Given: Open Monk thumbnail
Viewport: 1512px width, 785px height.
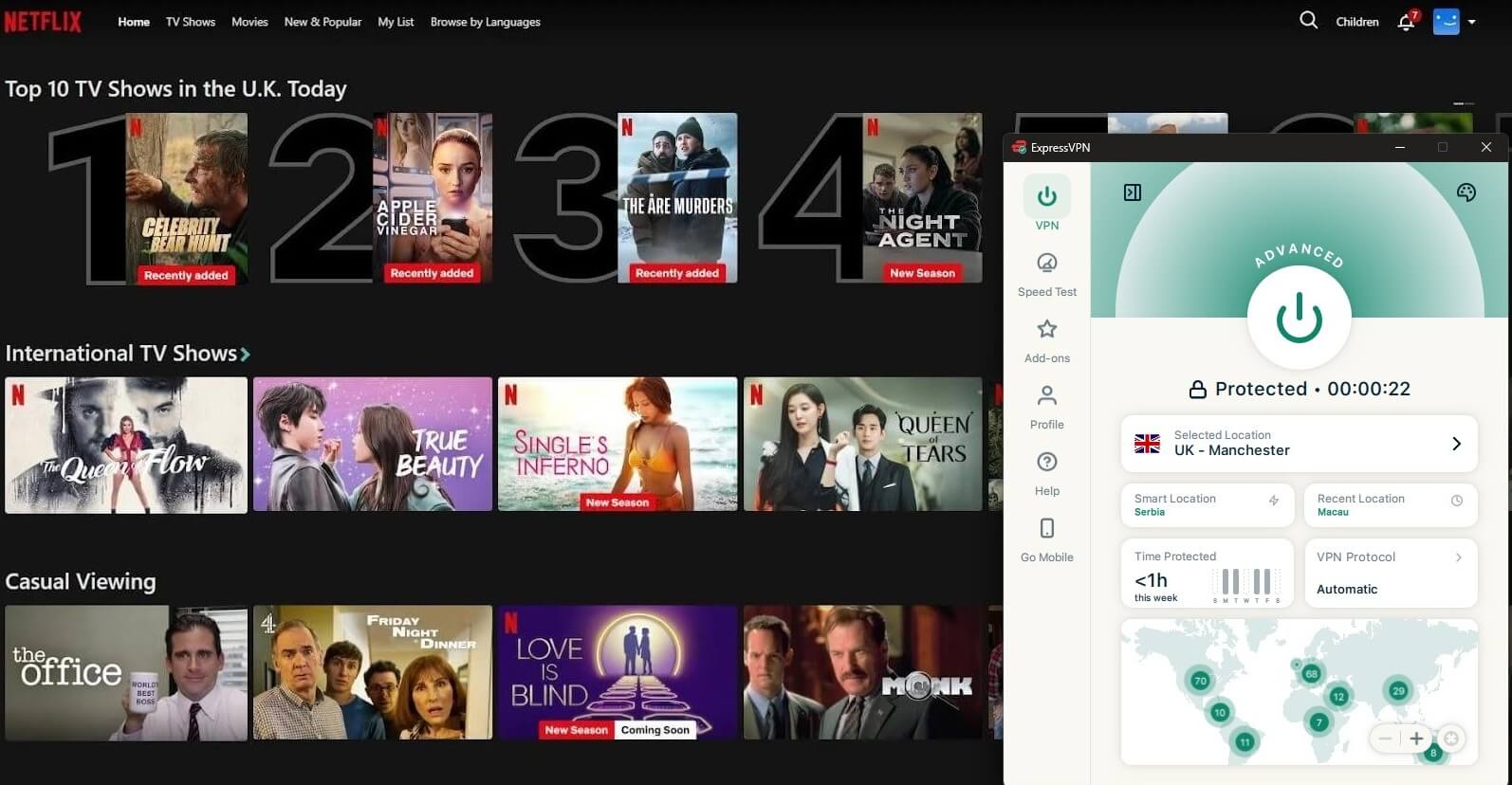Looking at the screenshot, I should [863, 672].
